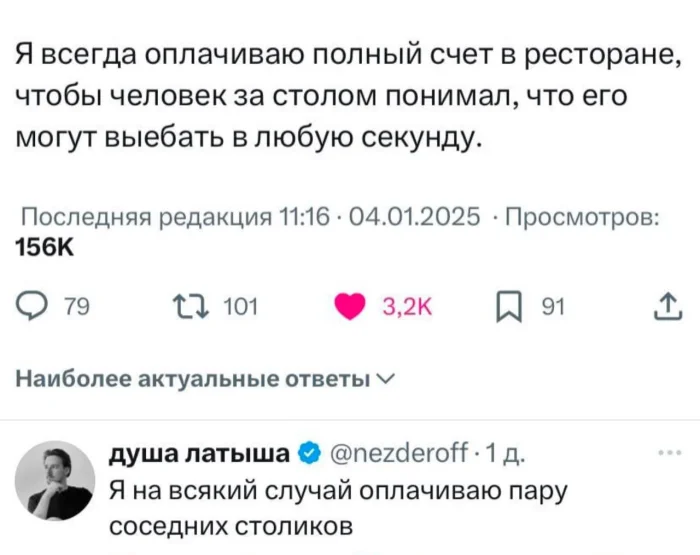Click the душа латыша display name
The image size is (700, 555).
pyautogui.click(x=202, y=455)
